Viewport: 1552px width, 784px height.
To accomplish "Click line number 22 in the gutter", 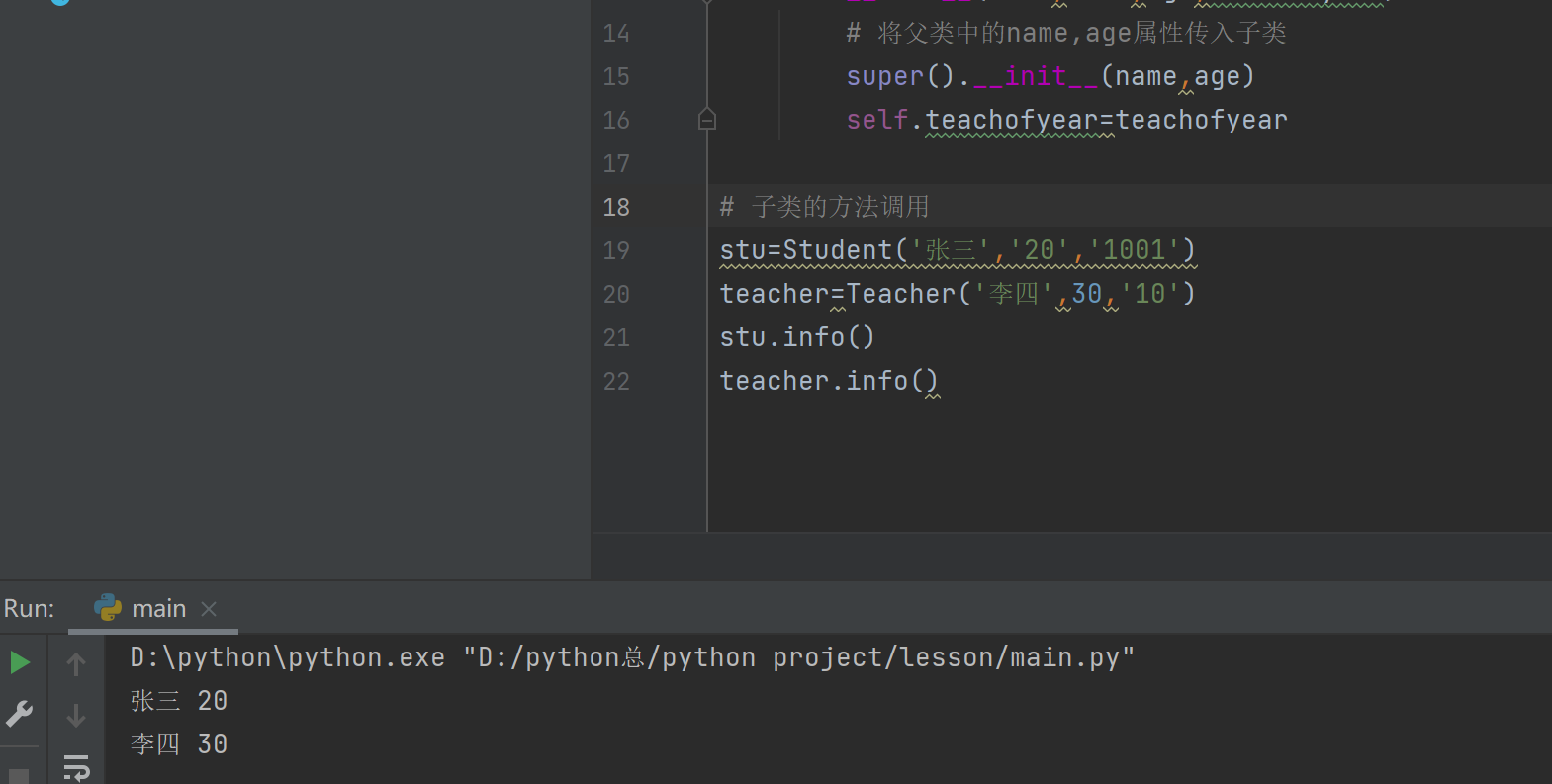I will [x=616, y=381].
